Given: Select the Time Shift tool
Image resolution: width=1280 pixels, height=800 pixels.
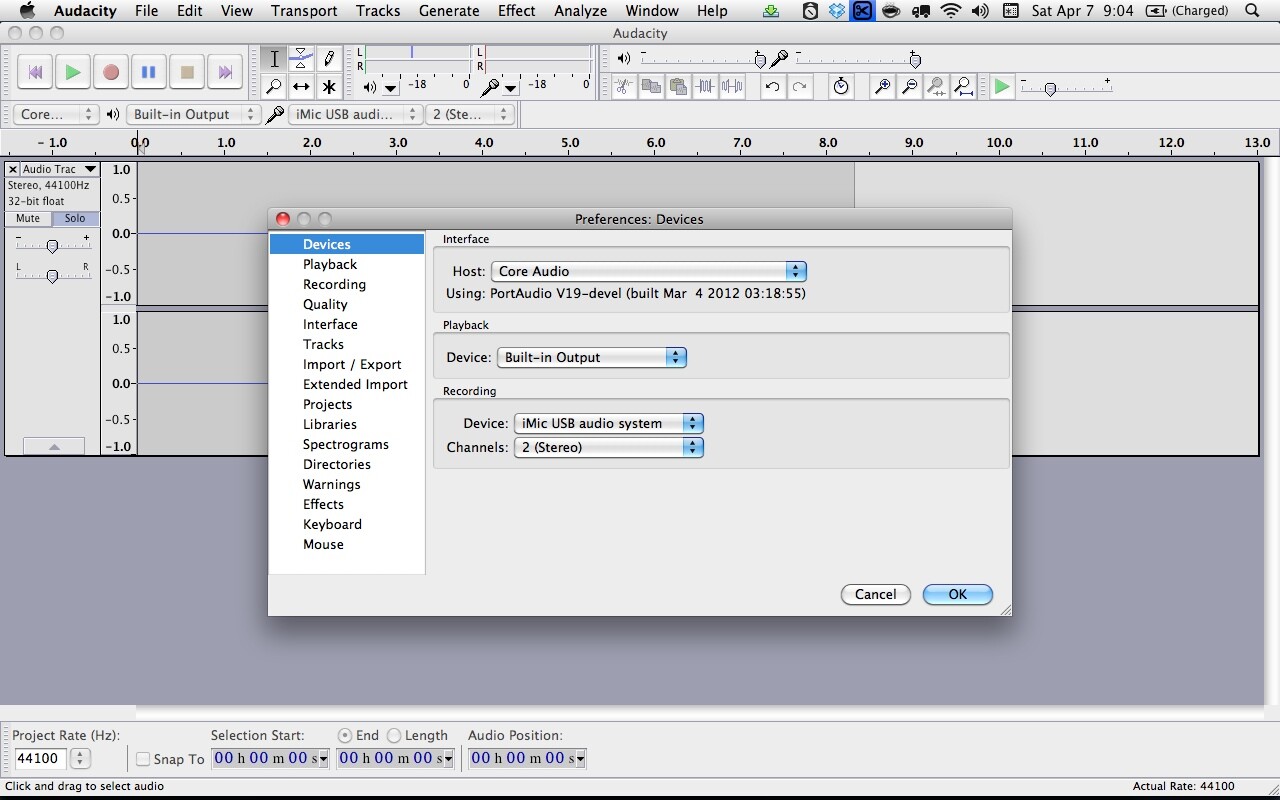Looking at the screenshot, I should [301, 87].
